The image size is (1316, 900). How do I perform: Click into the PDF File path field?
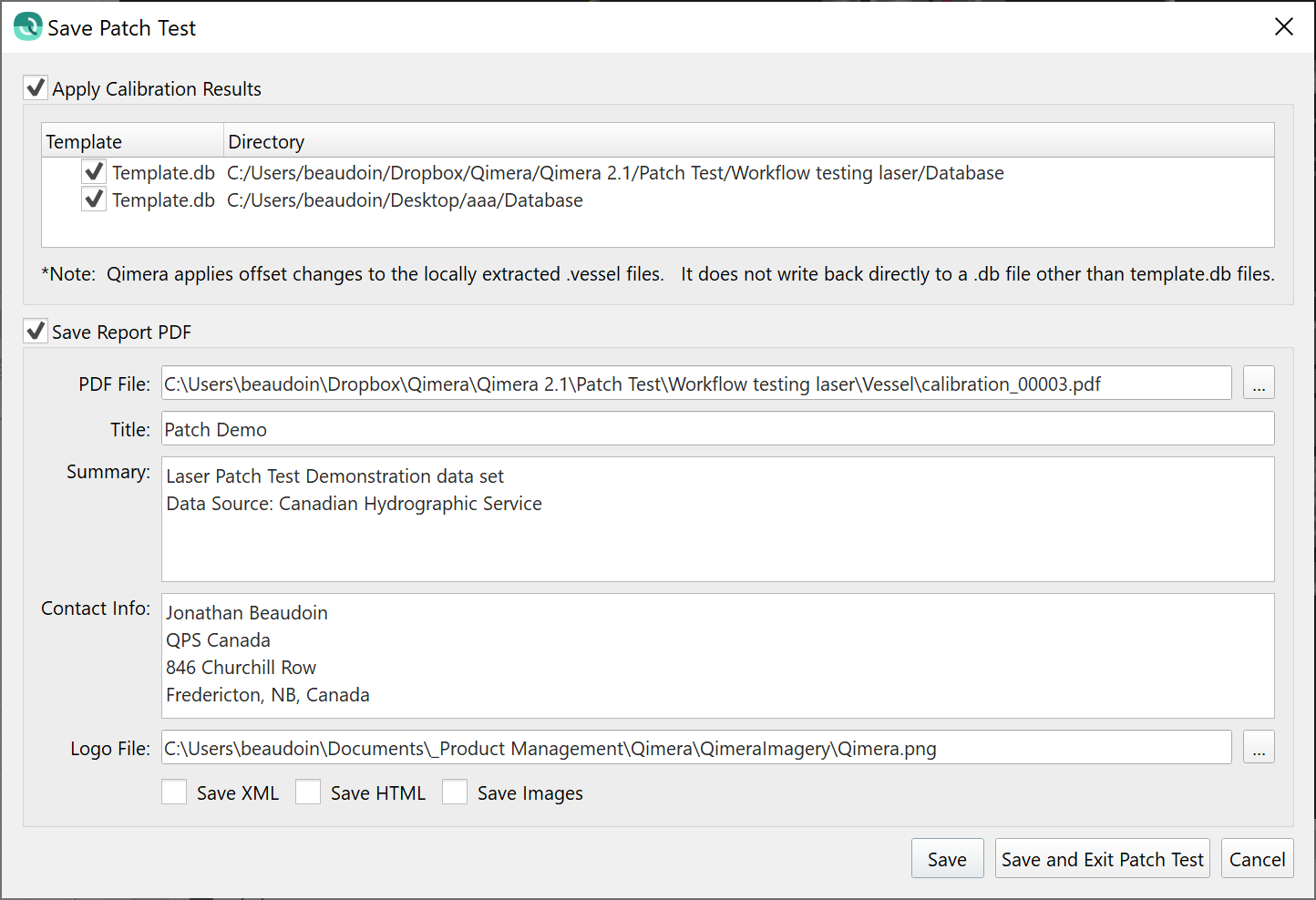[x=695, y=384]
